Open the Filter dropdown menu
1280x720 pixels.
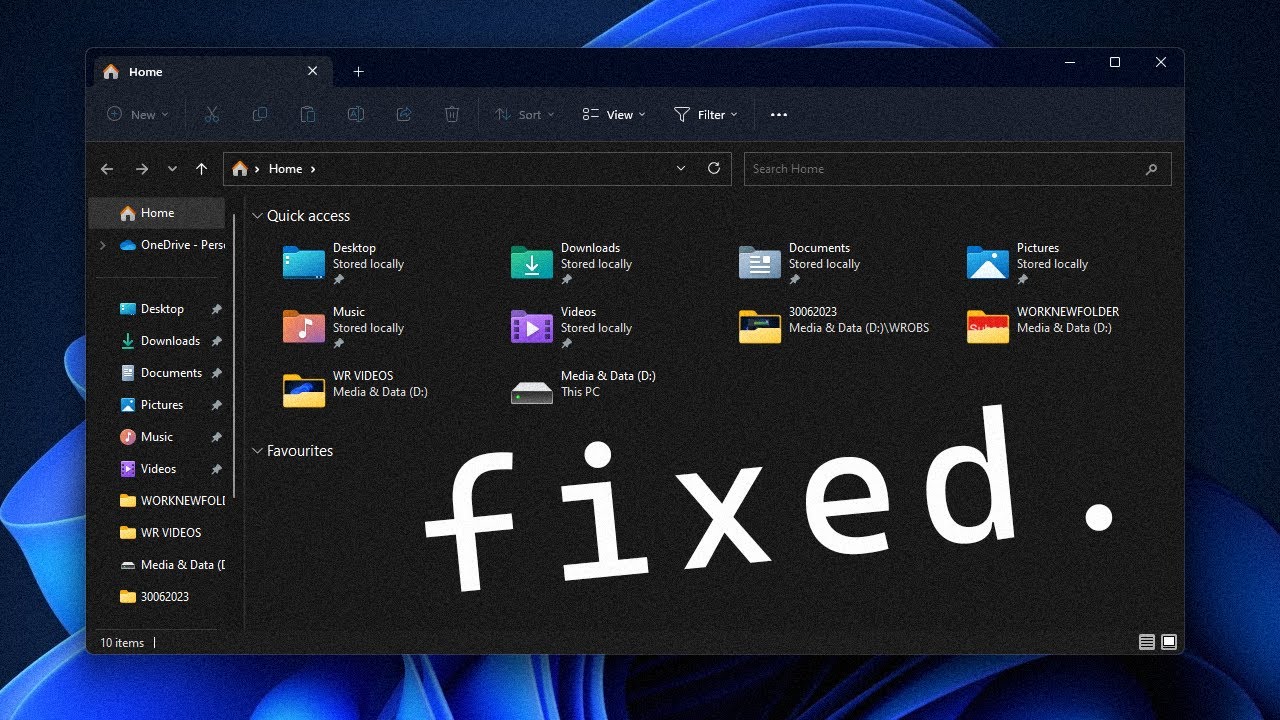point(706,115)
